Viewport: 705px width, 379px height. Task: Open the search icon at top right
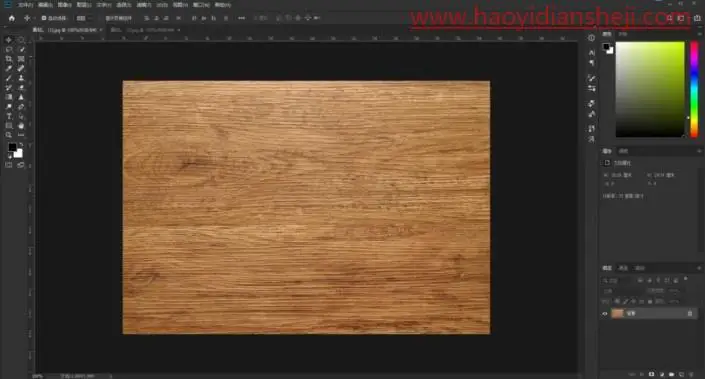pos(669,18)
